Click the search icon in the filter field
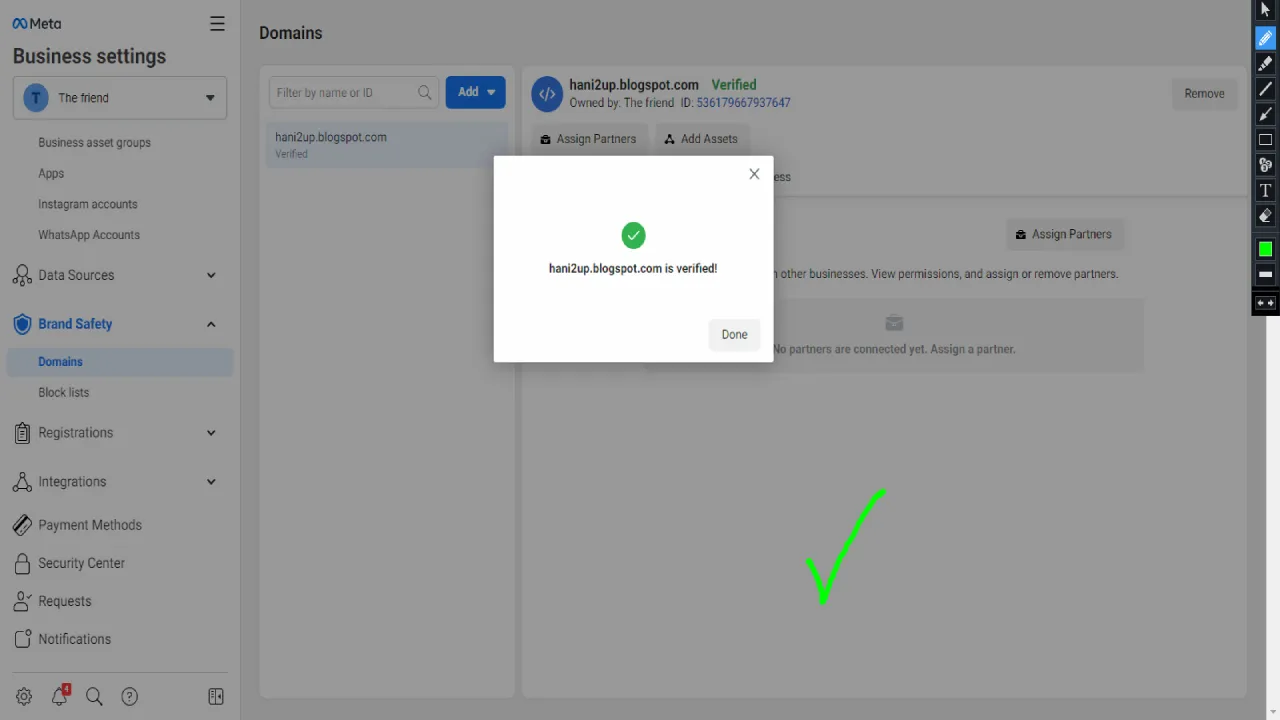1280x720 pixels. pyautogui.click(x=425, y=93)
